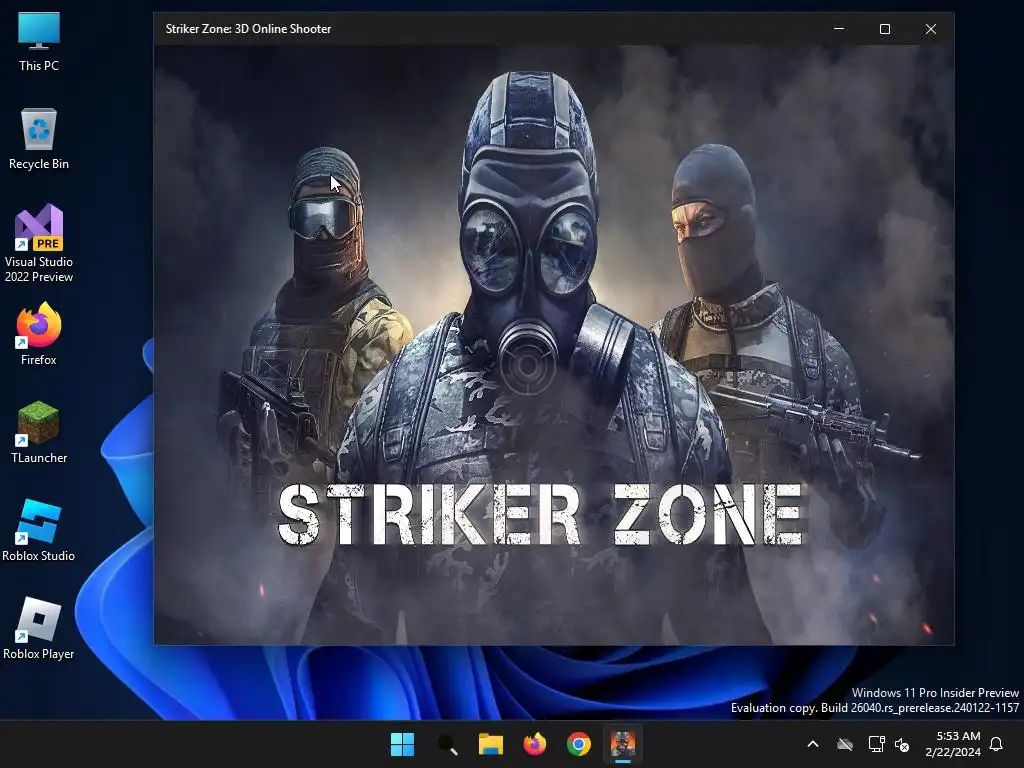Minimize the Striker Zone window
Screen dimensions: 1024x768
(x=839, y=29)
